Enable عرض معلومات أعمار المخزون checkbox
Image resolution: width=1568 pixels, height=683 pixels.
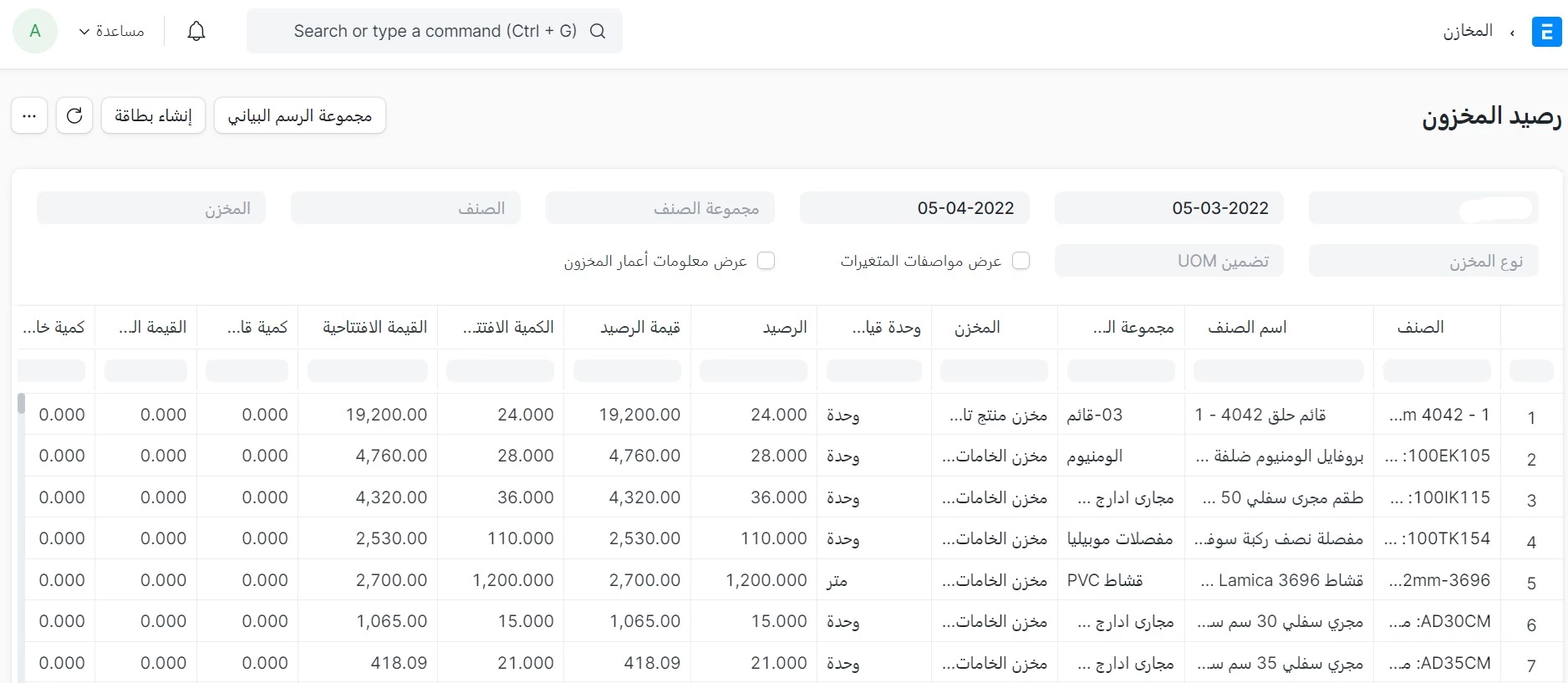766,261
